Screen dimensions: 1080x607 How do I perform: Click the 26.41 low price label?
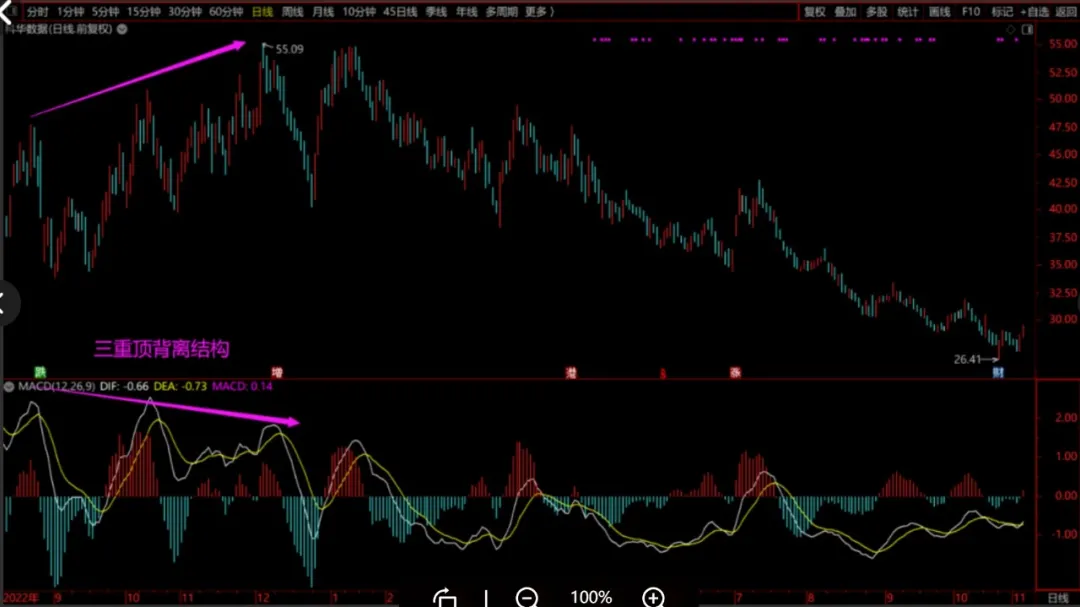968,359
